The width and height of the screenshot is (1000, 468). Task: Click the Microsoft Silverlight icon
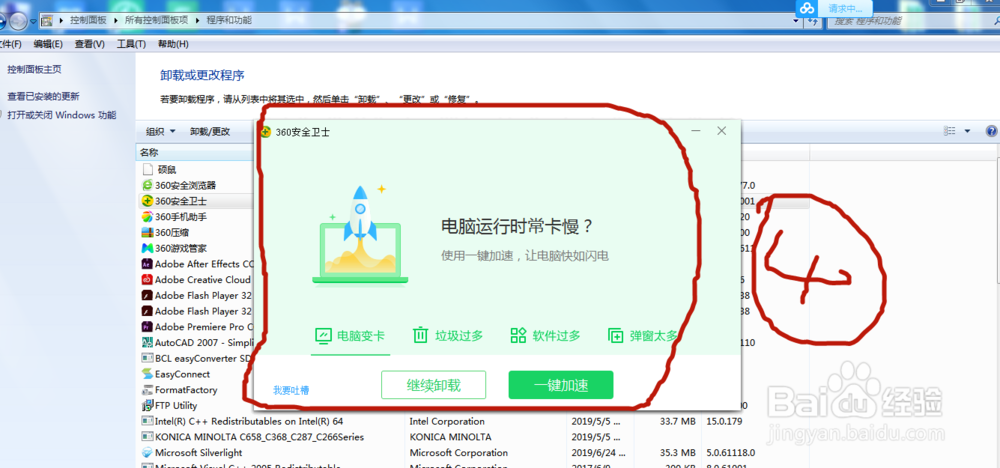(147, 453)
